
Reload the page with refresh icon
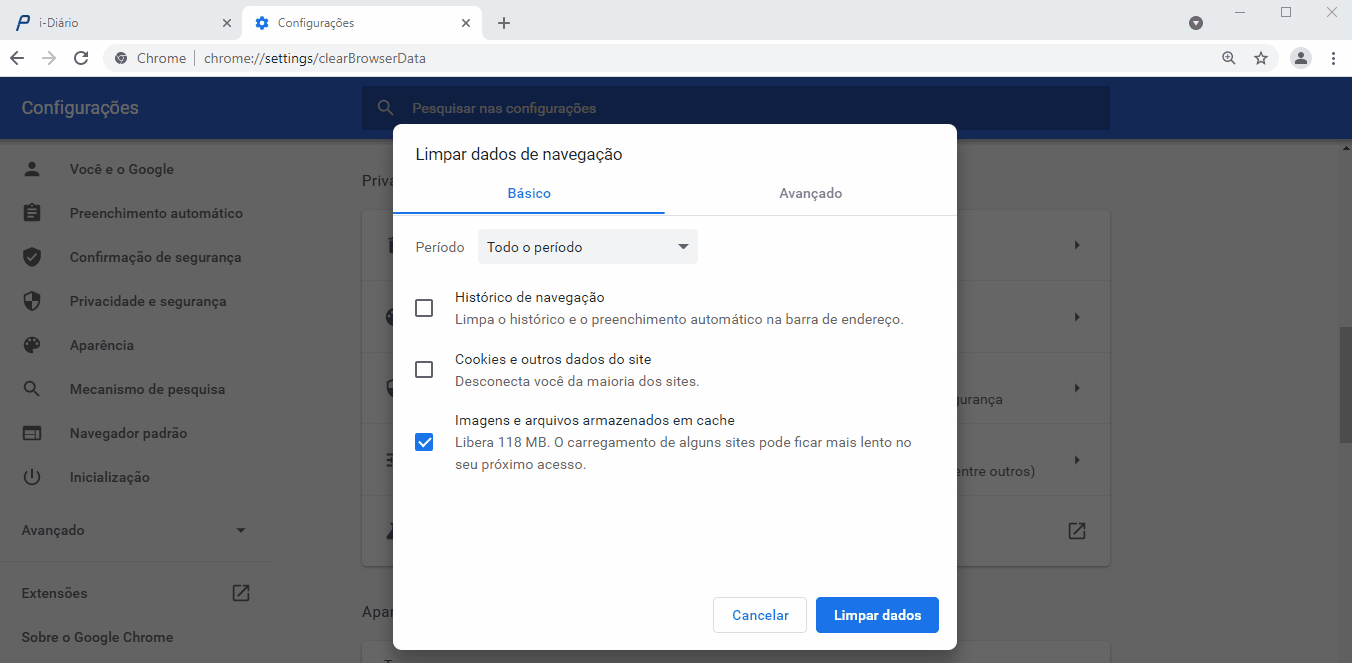(x=81, y=58)
